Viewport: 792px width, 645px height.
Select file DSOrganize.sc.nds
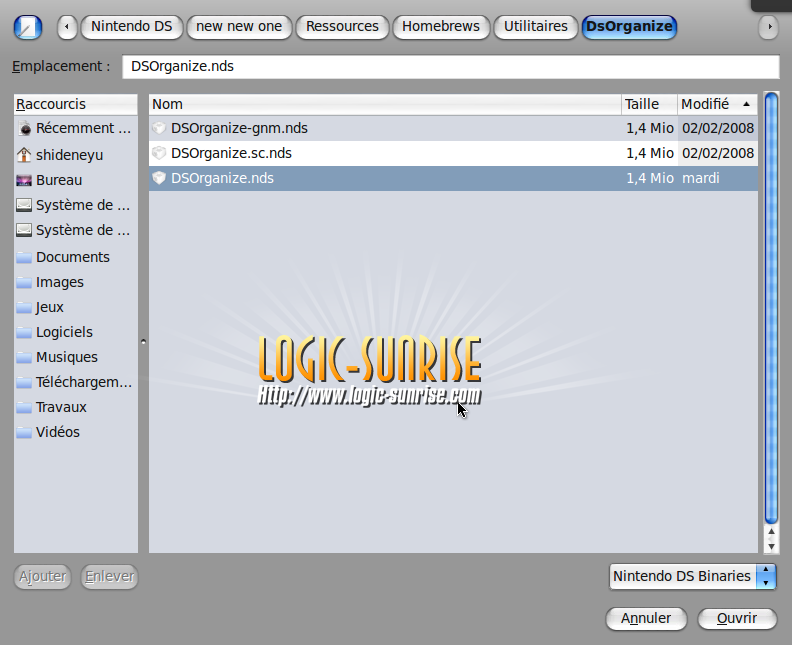453,153
